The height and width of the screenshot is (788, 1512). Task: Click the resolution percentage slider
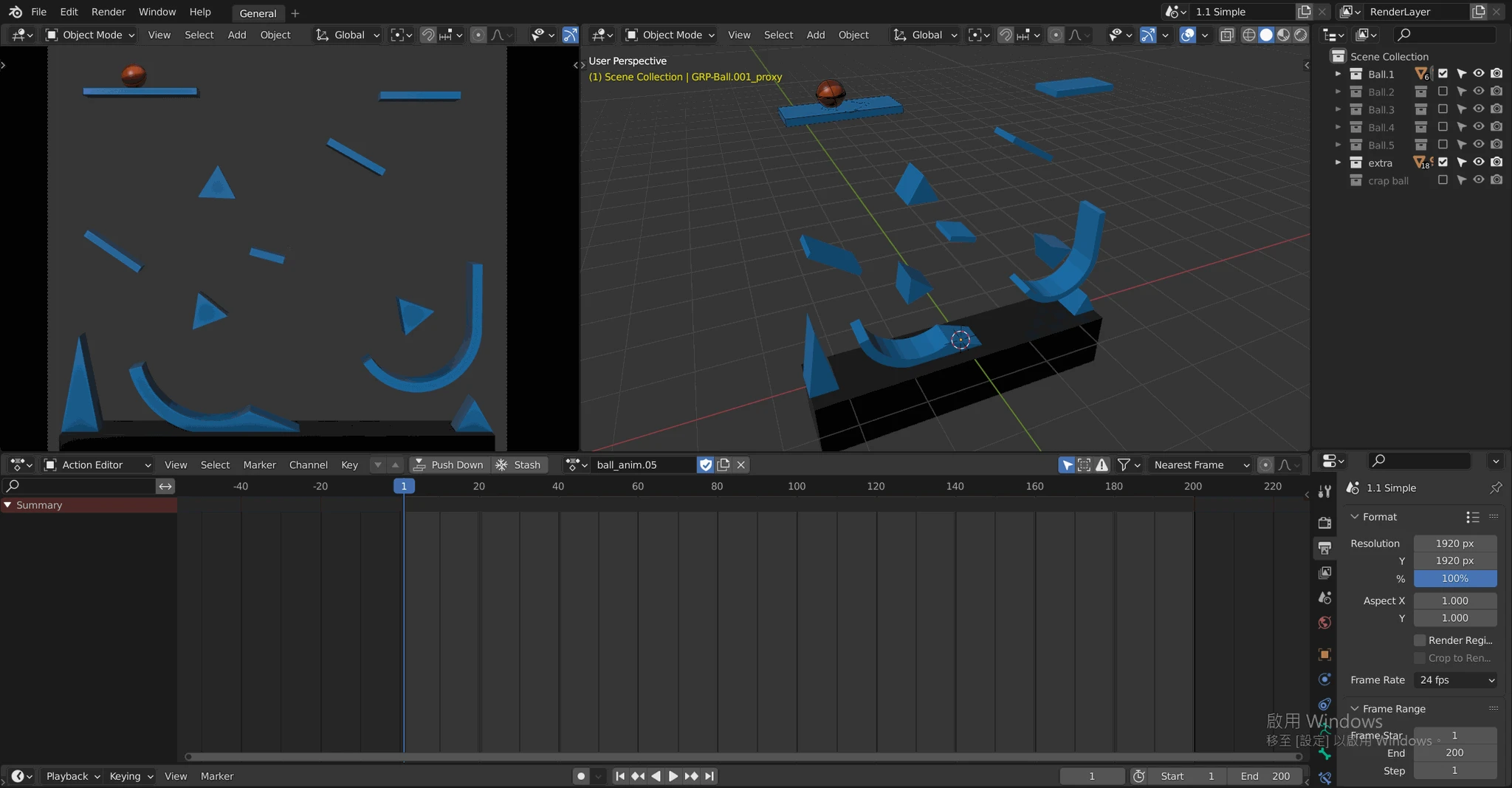1455,579
